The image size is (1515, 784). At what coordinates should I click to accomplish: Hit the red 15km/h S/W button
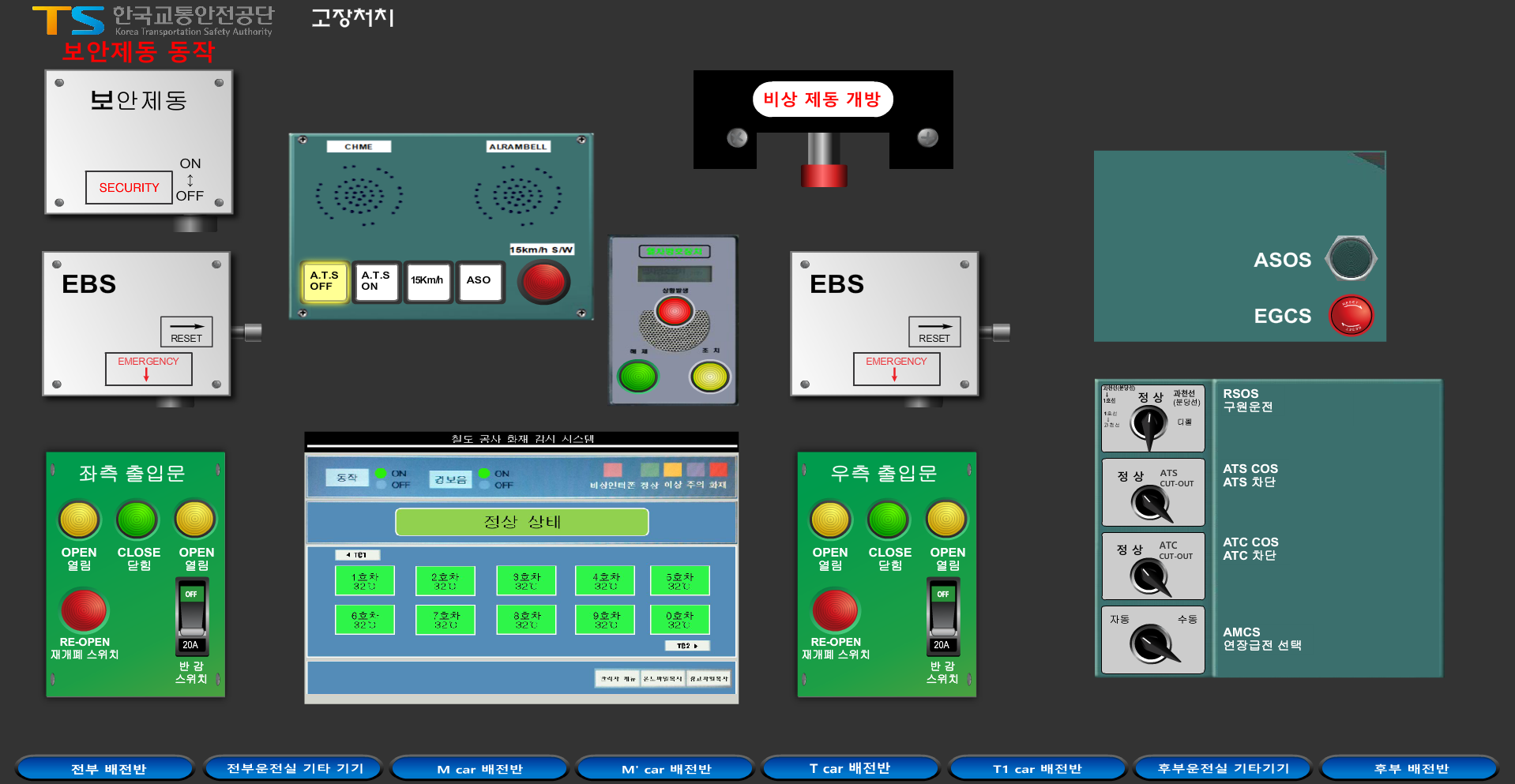pyautogui.click(x=543, y=282)
